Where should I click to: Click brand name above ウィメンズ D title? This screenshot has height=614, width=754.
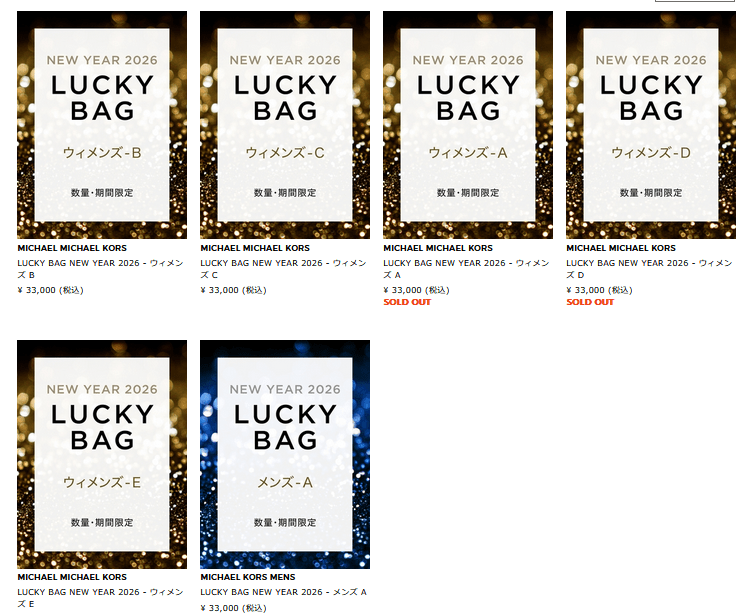click(x=621, y=248)
